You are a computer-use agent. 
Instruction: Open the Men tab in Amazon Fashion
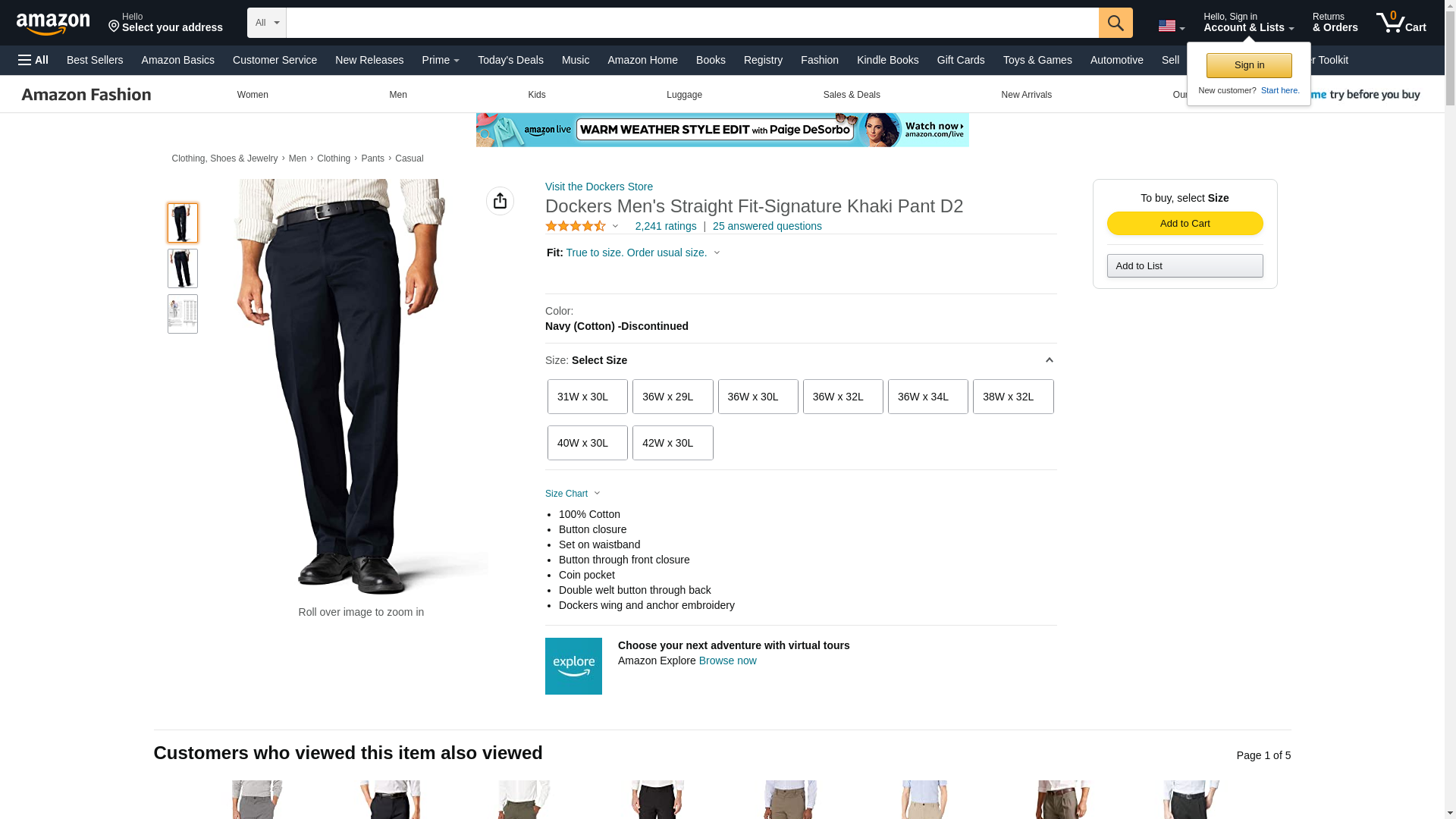[x=397, y=95]
